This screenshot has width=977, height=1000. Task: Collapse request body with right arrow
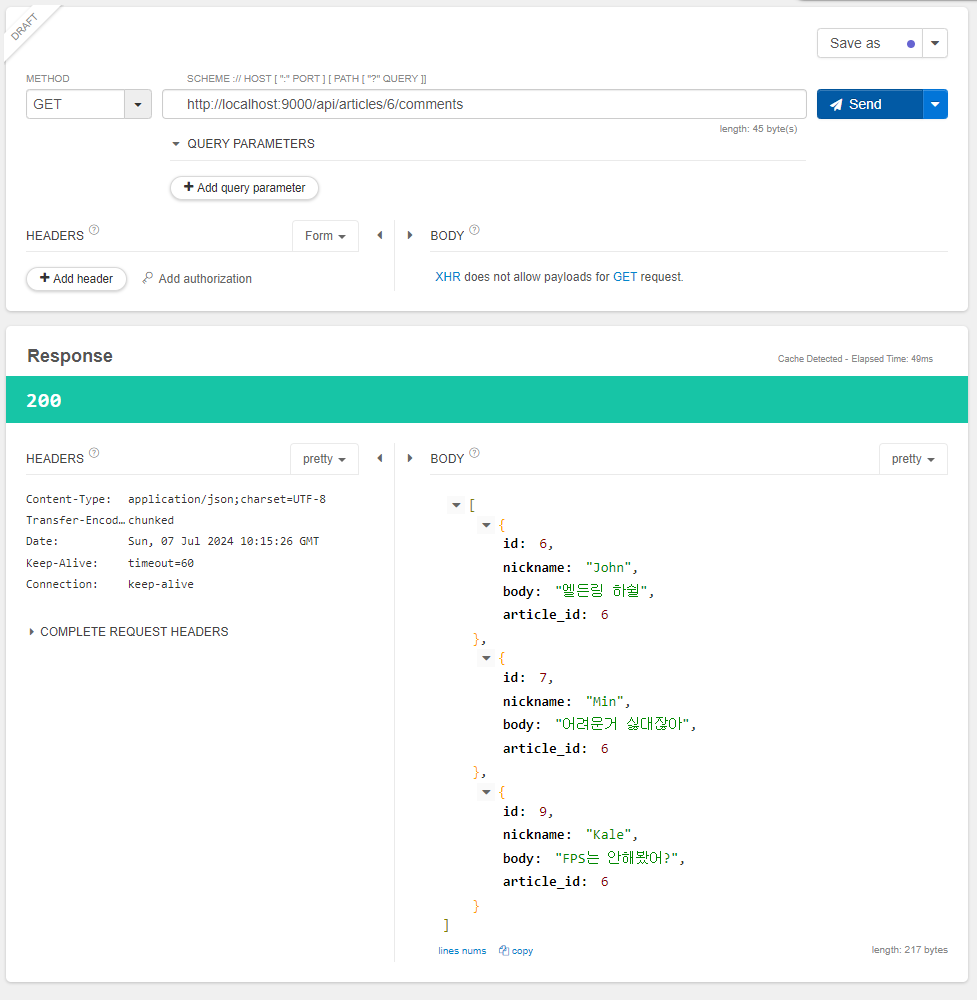click(409, 235)
